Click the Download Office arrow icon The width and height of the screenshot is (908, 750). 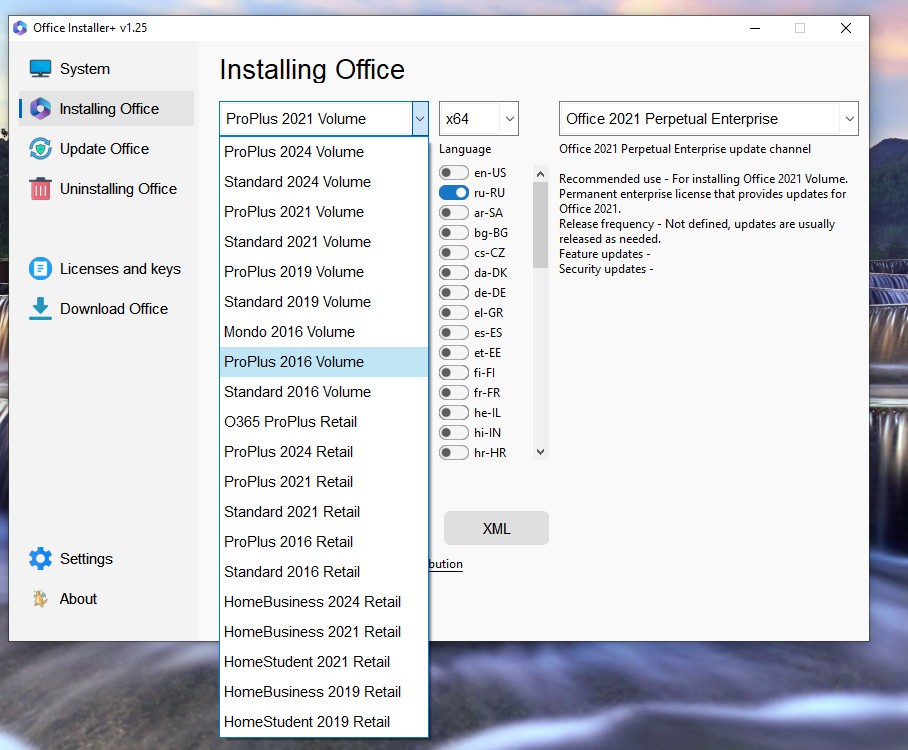pyautogui.click(x=41, y=309)
